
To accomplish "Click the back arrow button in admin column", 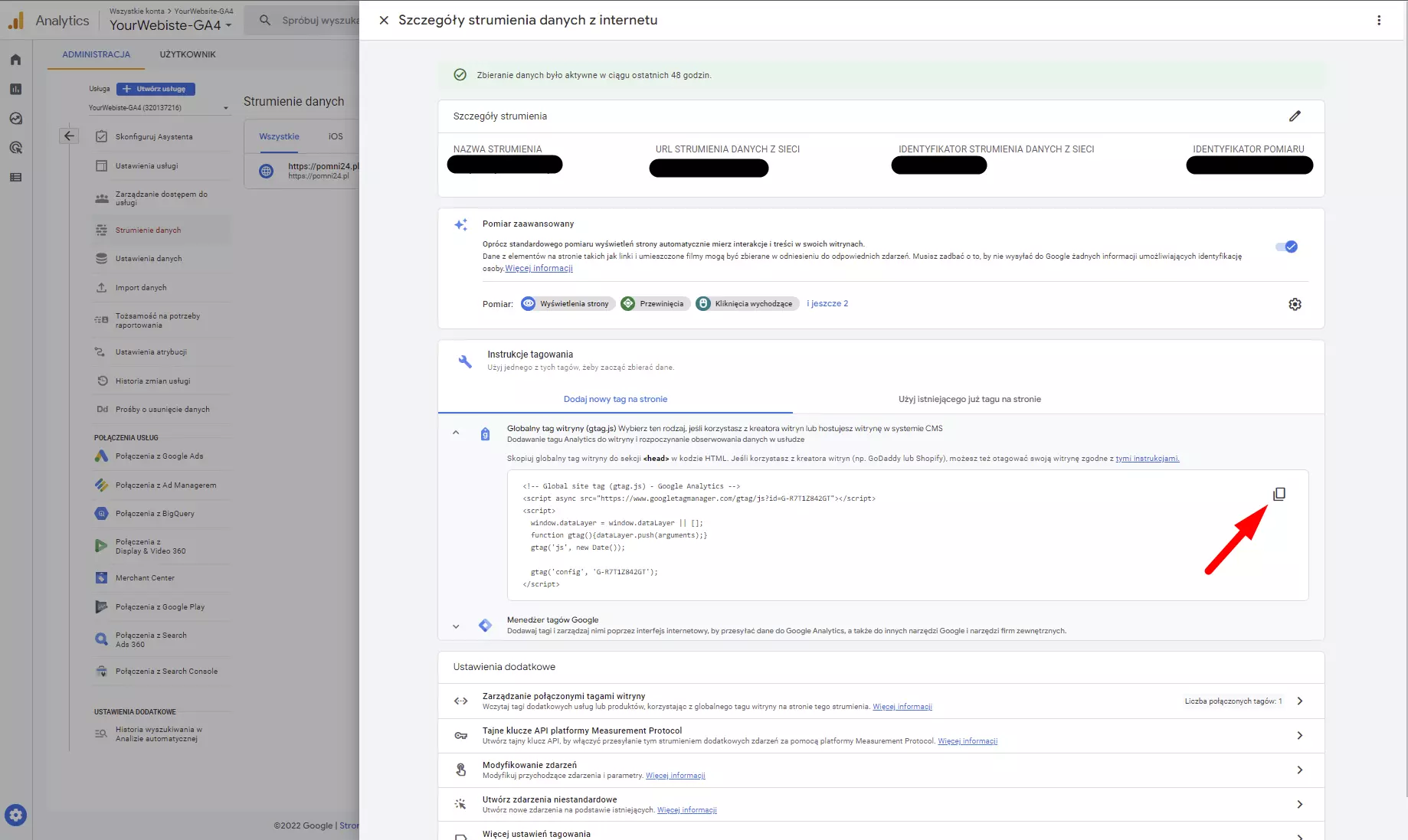I will click(x=69, y=136).
